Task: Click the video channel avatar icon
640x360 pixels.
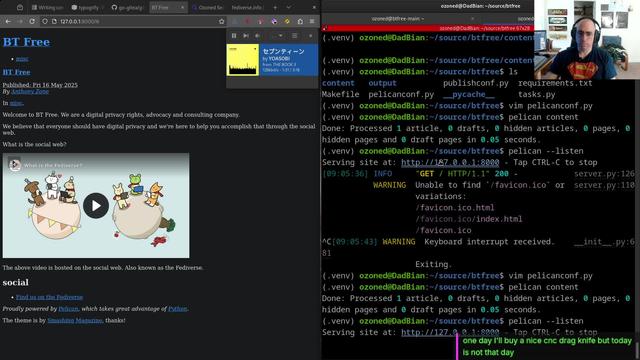Action: point(15,164)
